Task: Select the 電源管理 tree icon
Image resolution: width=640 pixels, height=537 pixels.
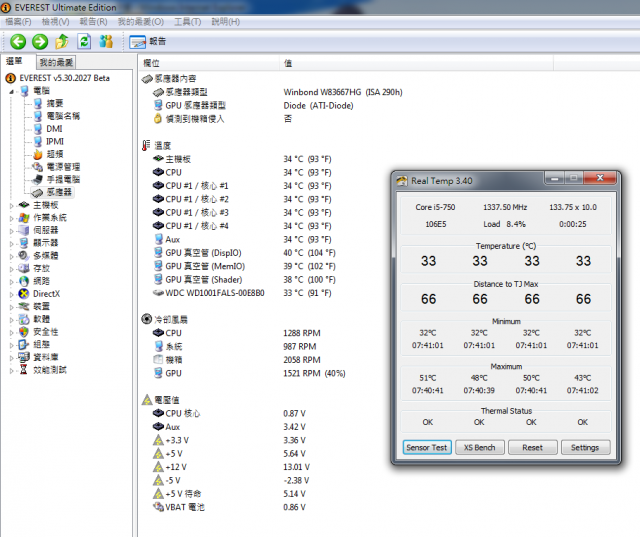Action: pos(38,166)
